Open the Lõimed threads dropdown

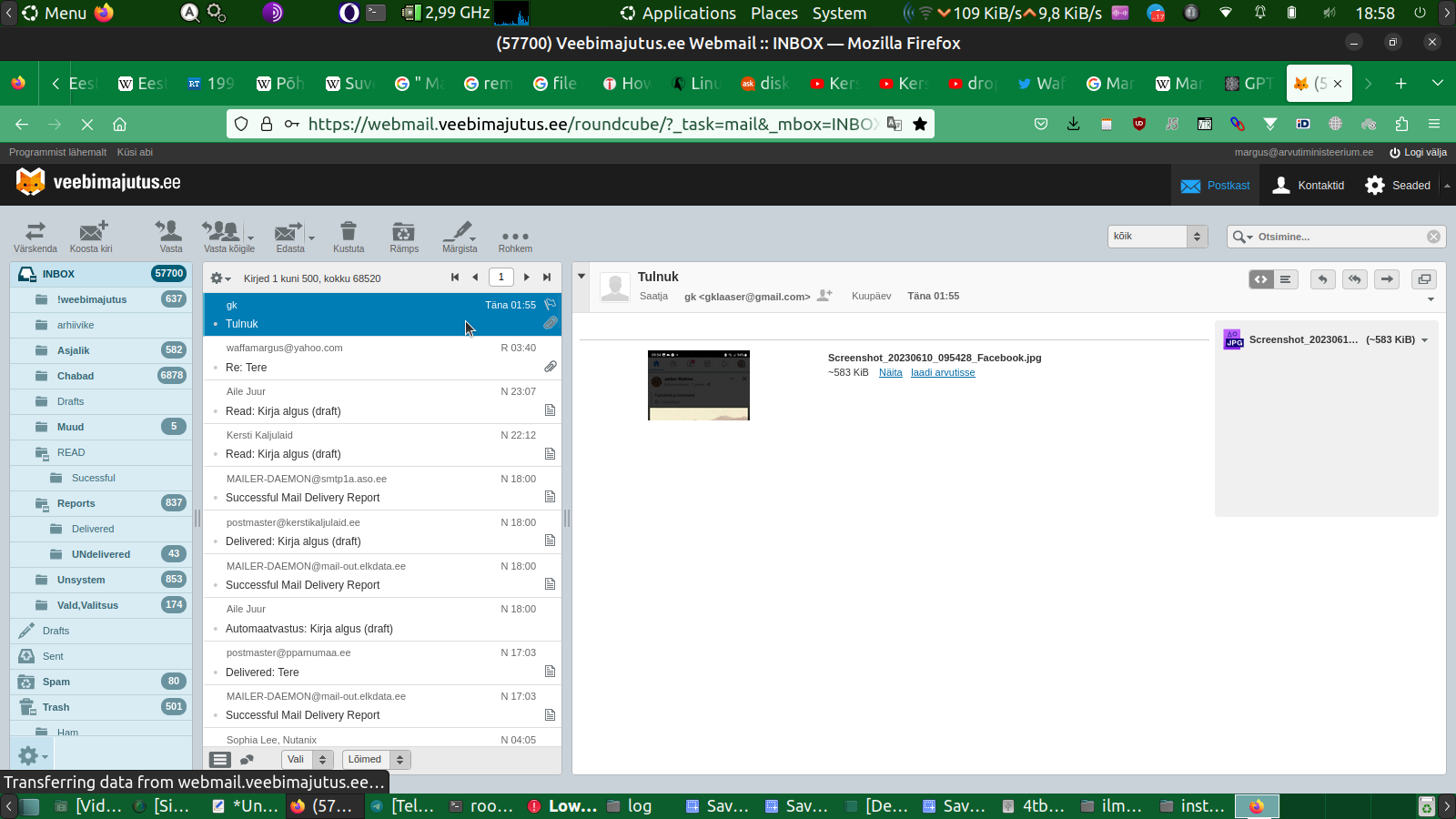point(377,759)
